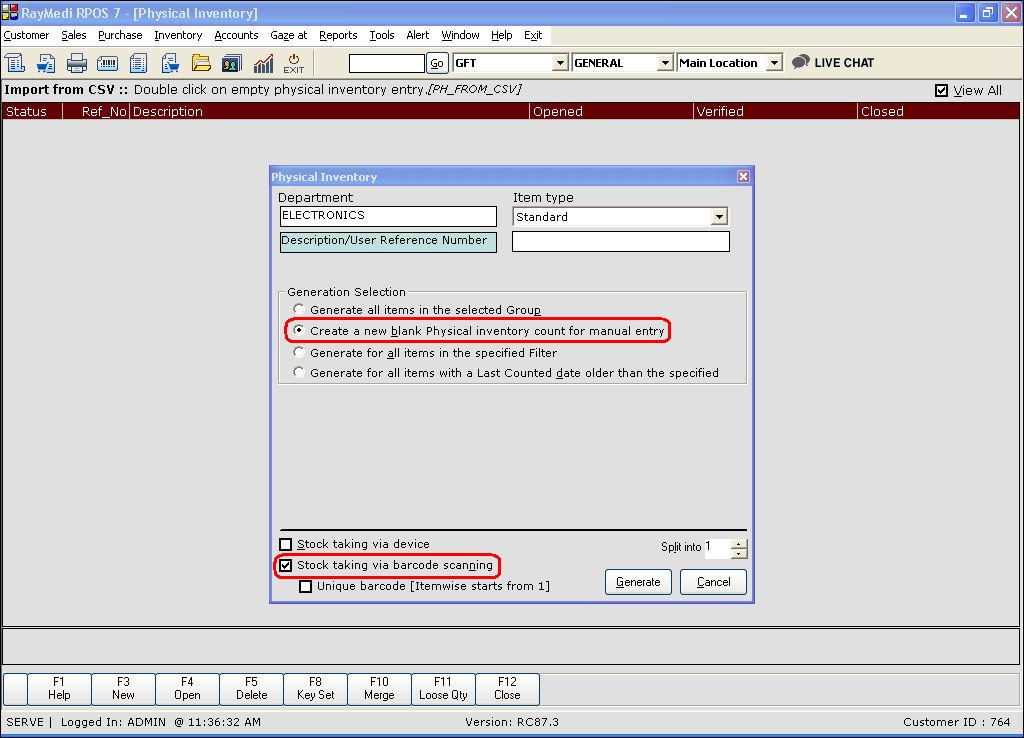Viewport: 1024px width, 738px height.
Task: Select Generate all items in selected Group
Action: point(298,309)
